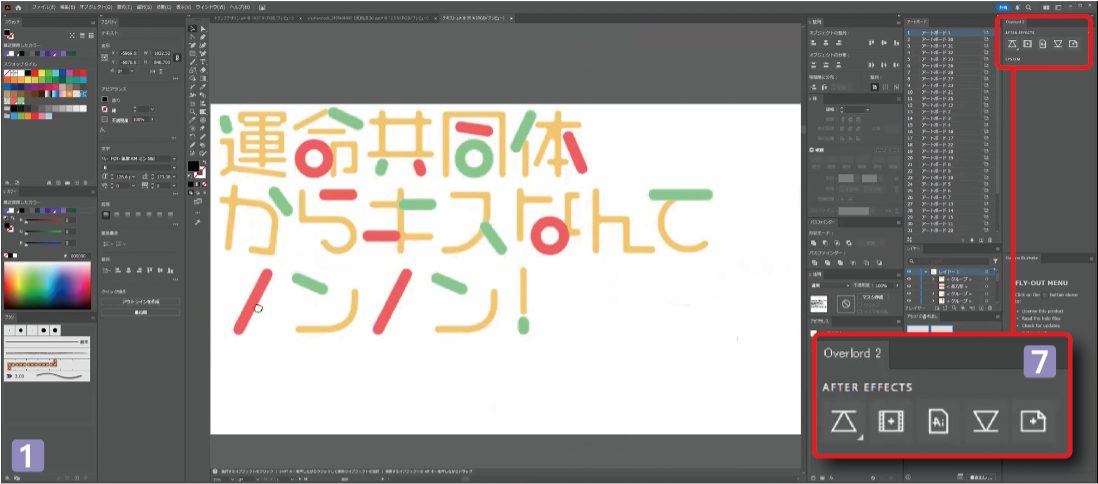Expand or collapse レイヤー 1 in Layers panel
1098x484 pixels.
[x=926, y=272]
